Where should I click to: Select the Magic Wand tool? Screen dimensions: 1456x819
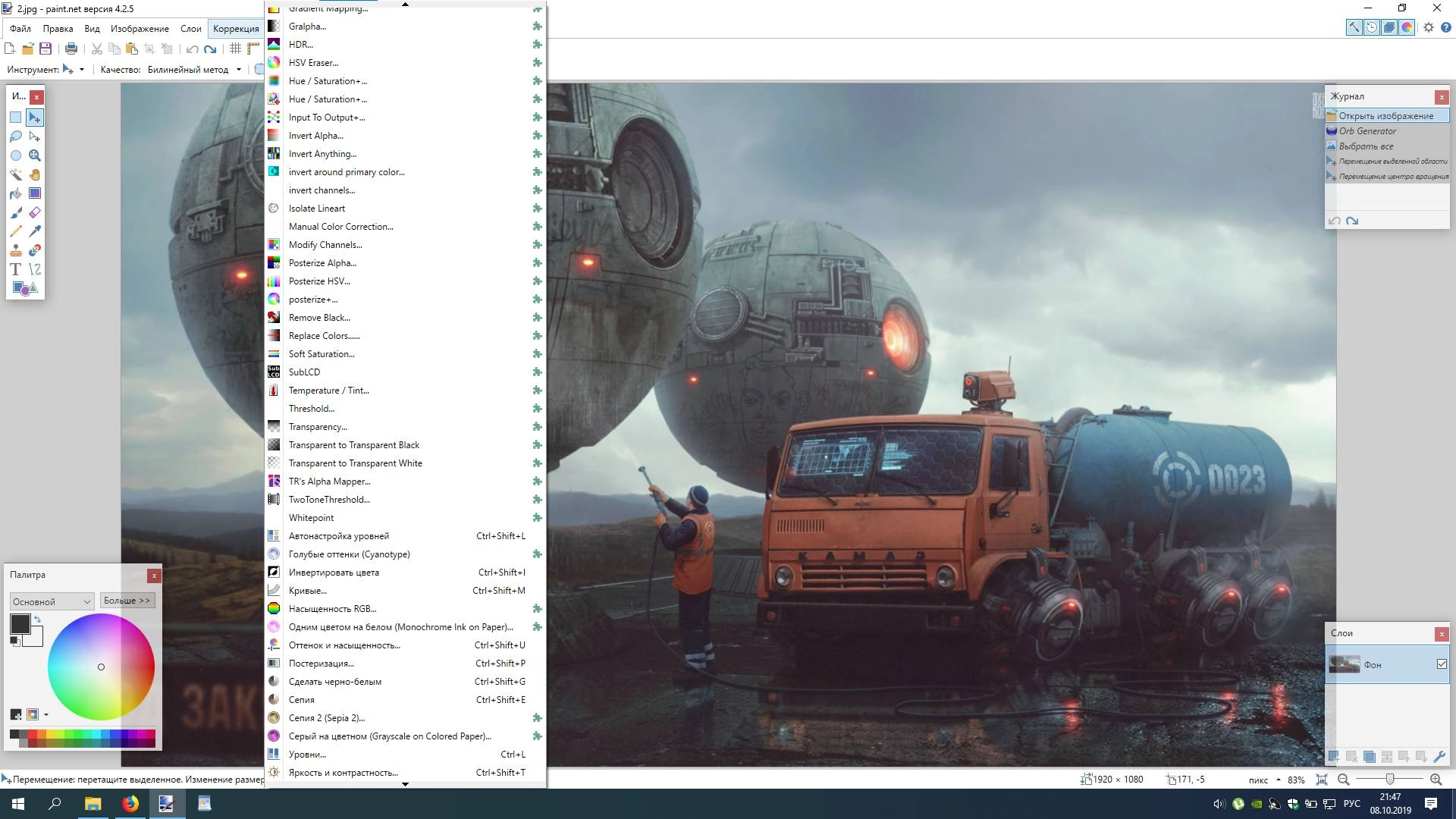tap(16, 174)
